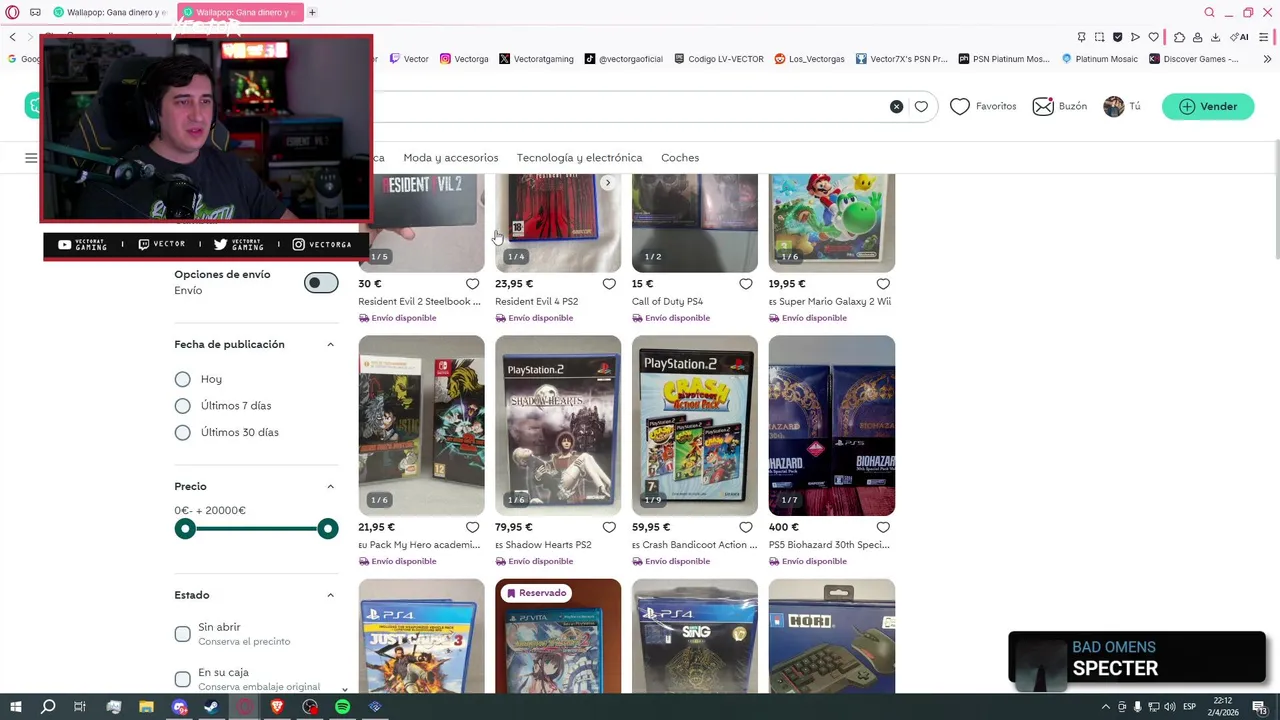Viewport: 1280px width, 720px height.
Task: Select Últimos 7 días radio option
Action: point(182,406)
